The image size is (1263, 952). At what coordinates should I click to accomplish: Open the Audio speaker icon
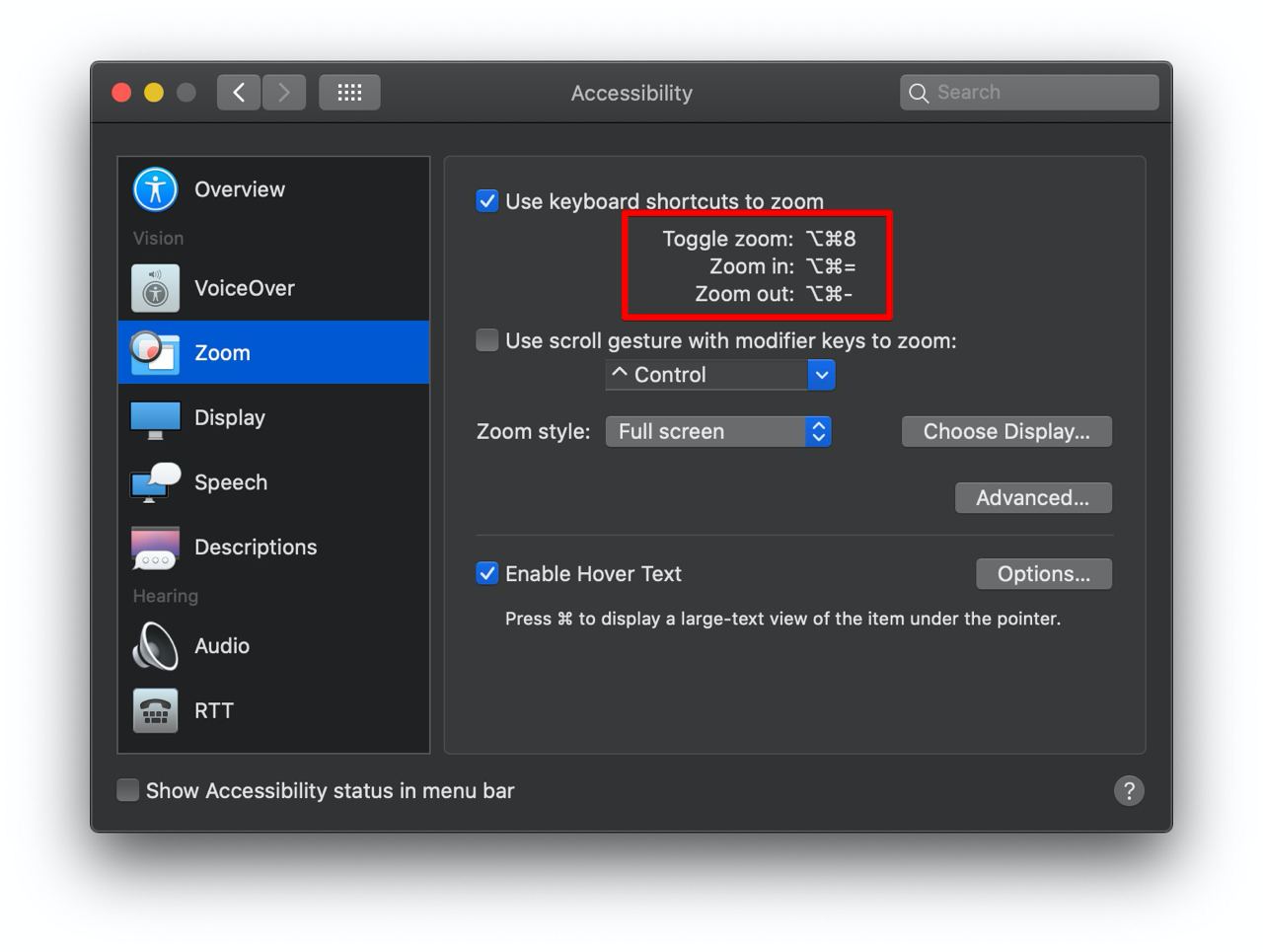[155, 646]
